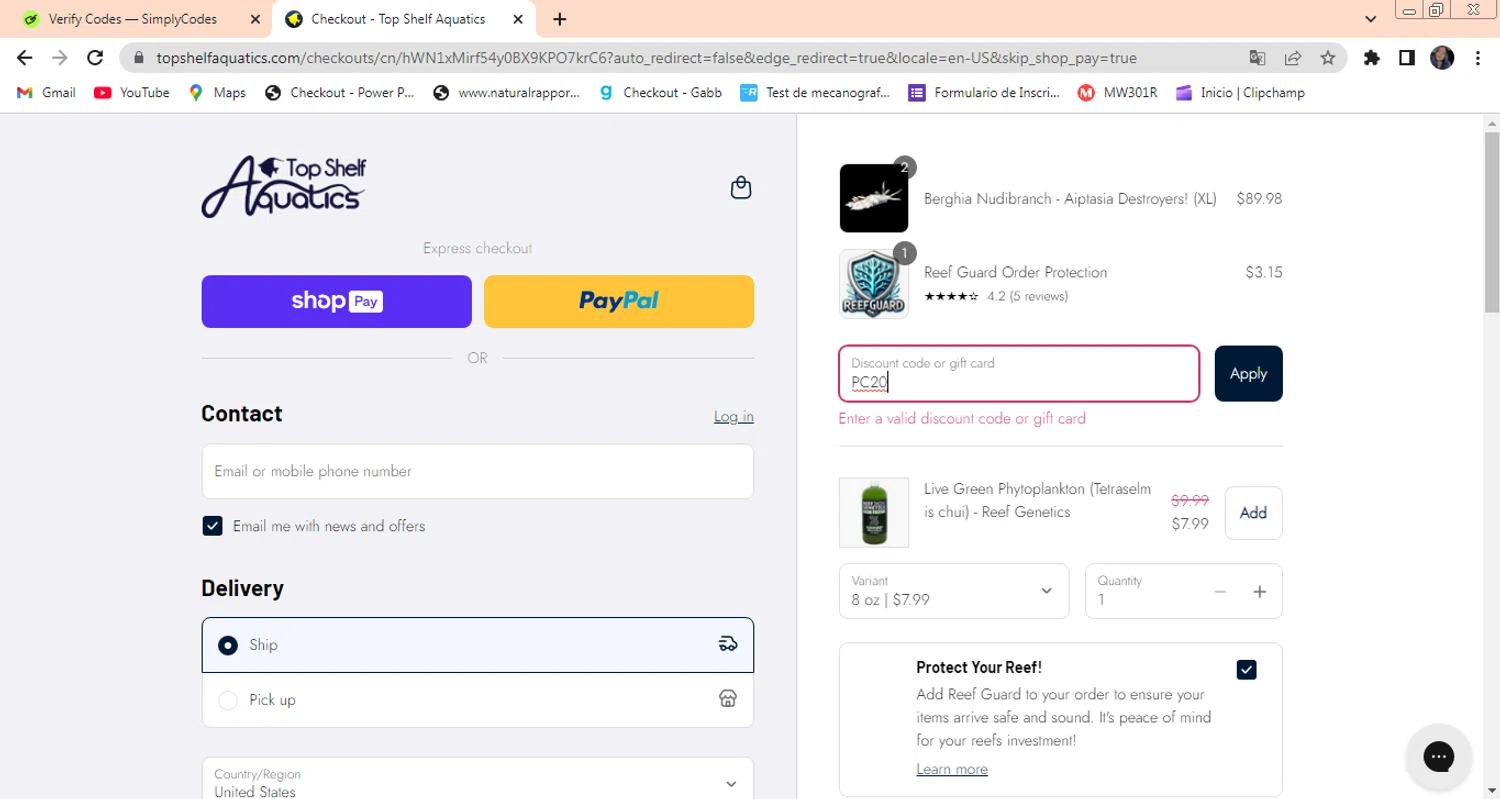
Task: Click the Live Green Phytoplankton bottle thumbnail
Action: [874, 512]
